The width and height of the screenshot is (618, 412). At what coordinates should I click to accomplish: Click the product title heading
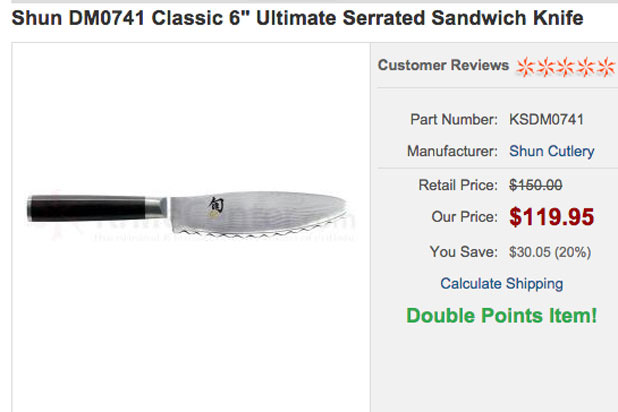tap(298, 19)
